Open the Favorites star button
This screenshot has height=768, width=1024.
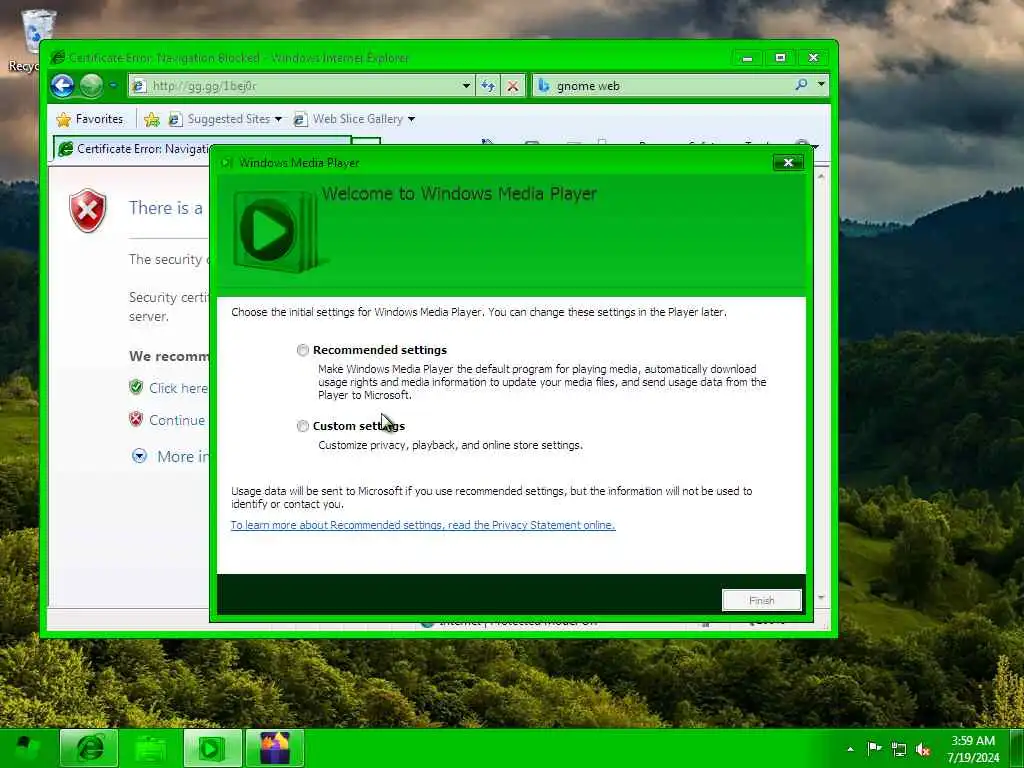pyautogui.click(x=90, y=119)
